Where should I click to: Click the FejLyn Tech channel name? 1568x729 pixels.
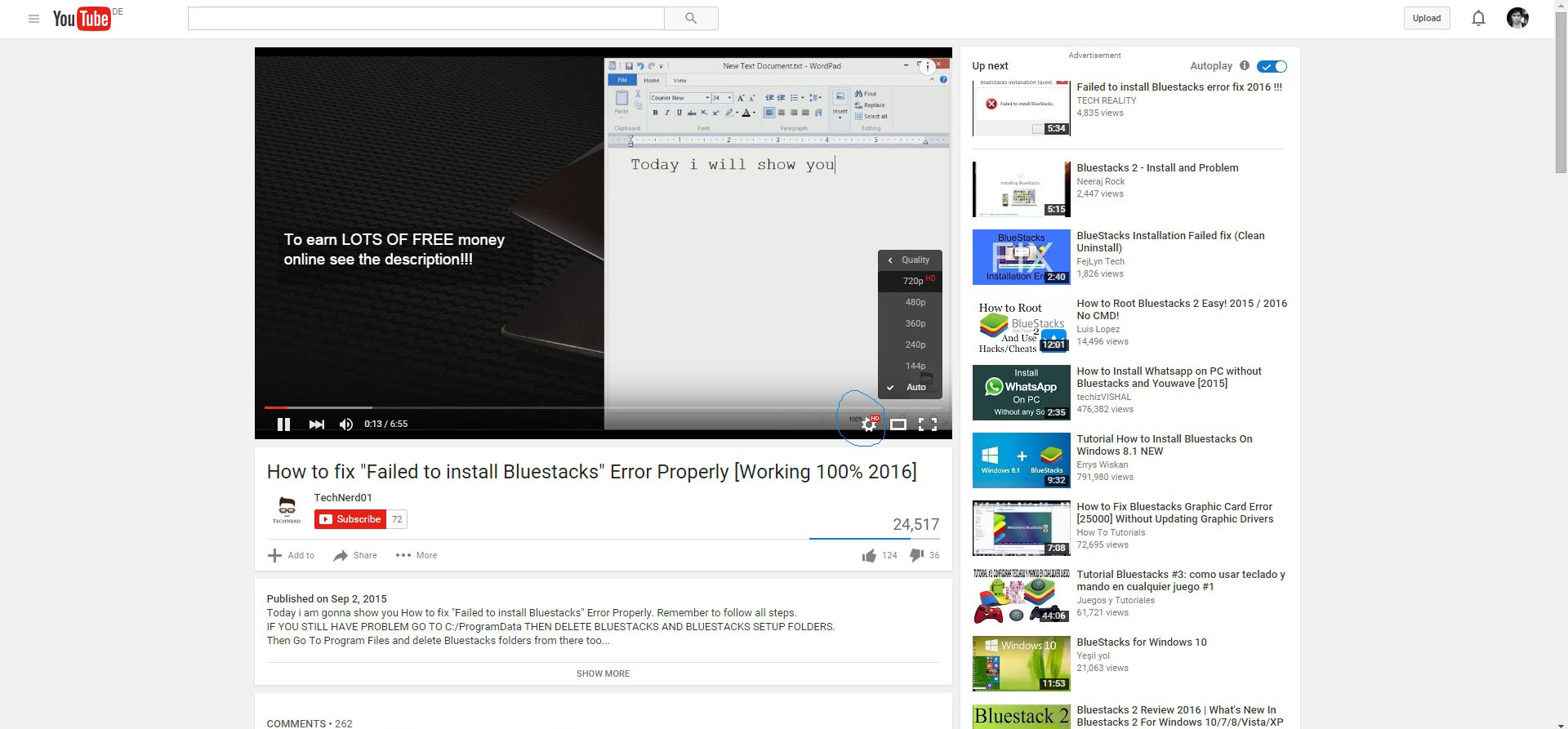[1100, 261]
